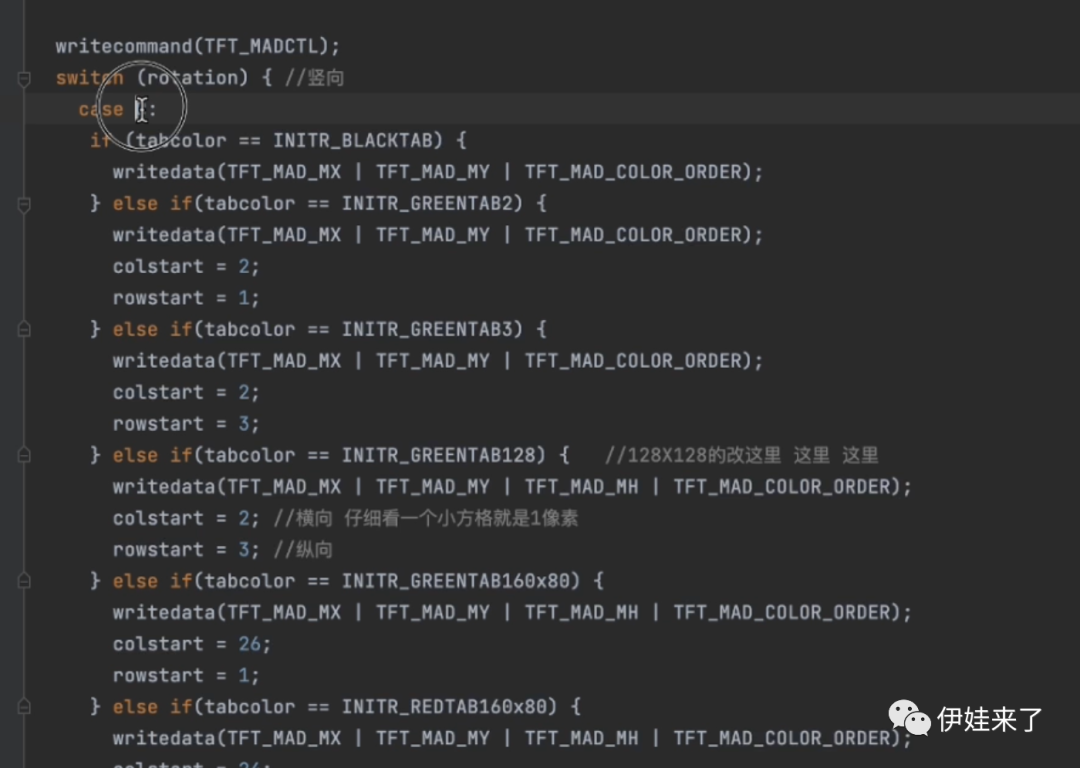Click gutter fold icon at INITR_GREENTAB160x80 line
This screenshot has height=768, width=1080.
tap(24, 582)
